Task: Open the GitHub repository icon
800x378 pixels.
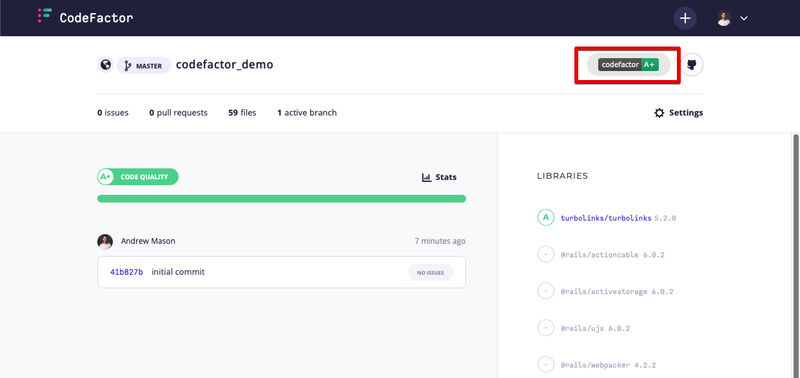Action: click(692, 65)
